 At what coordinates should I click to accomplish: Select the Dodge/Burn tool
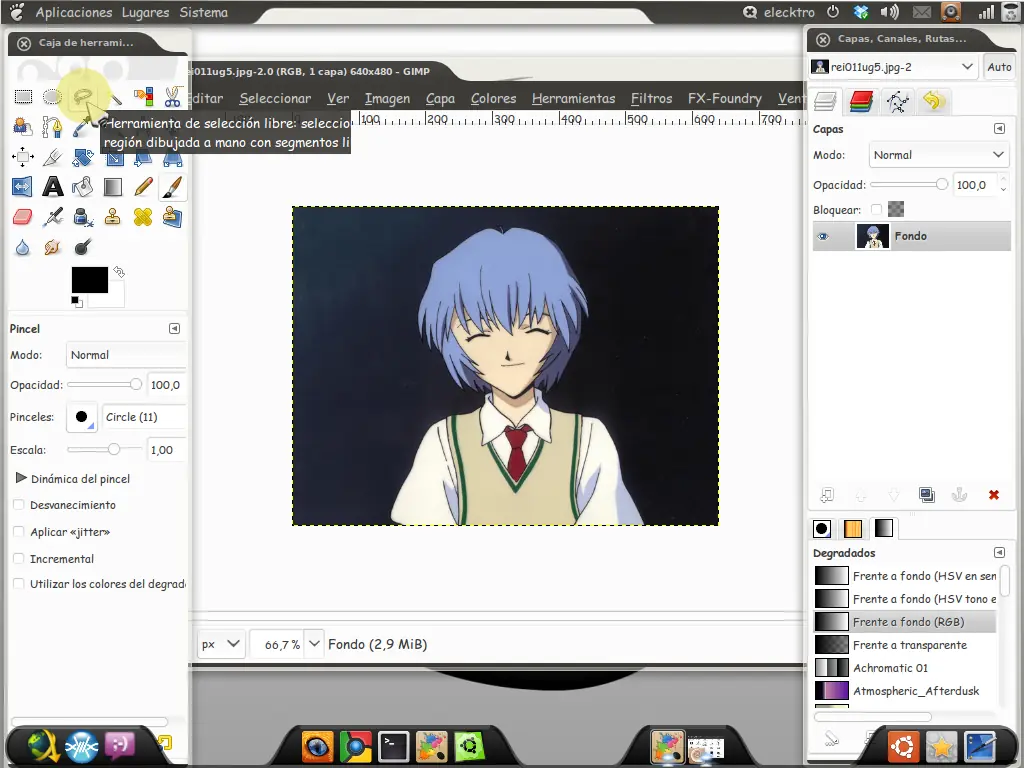82,248
